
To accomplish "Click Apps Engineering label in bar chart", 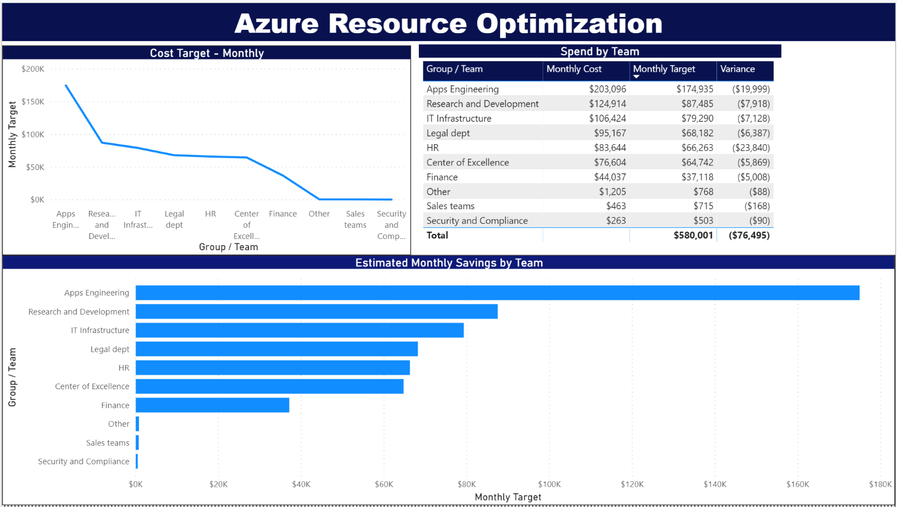I will 97,292.
